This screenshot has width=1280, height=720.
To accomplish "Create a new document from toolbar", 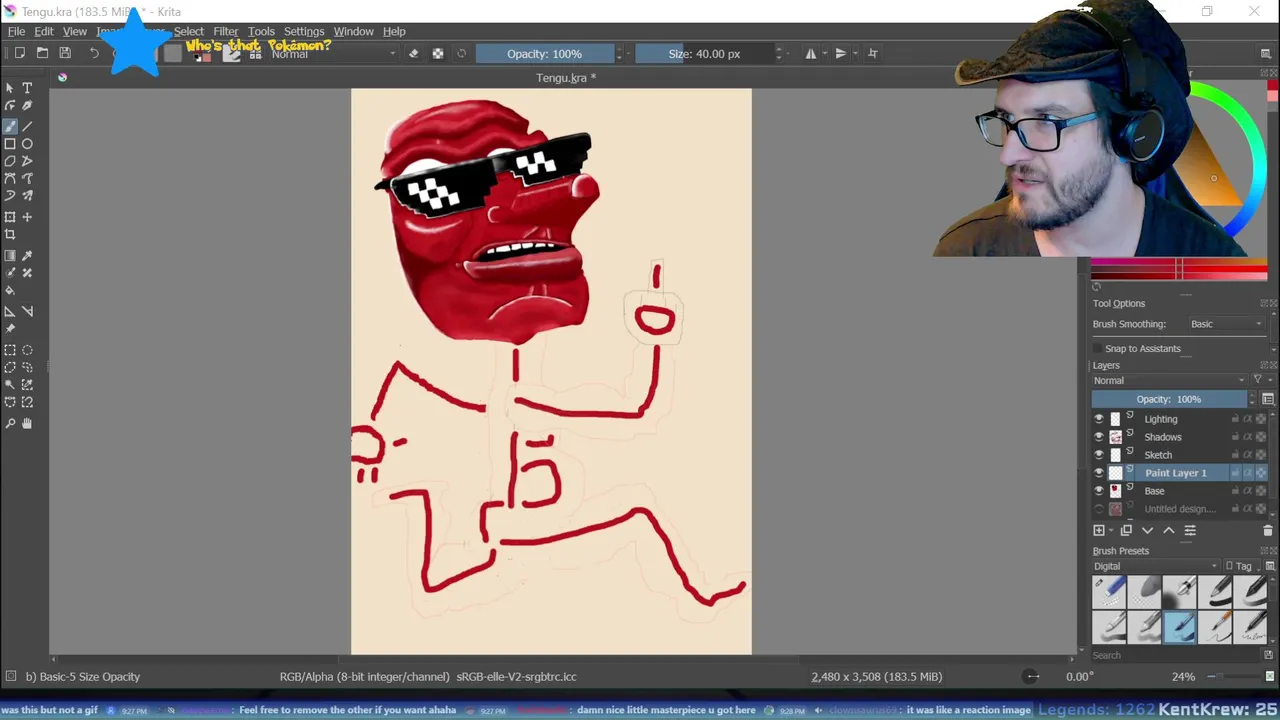I will [x=19, y=53].
